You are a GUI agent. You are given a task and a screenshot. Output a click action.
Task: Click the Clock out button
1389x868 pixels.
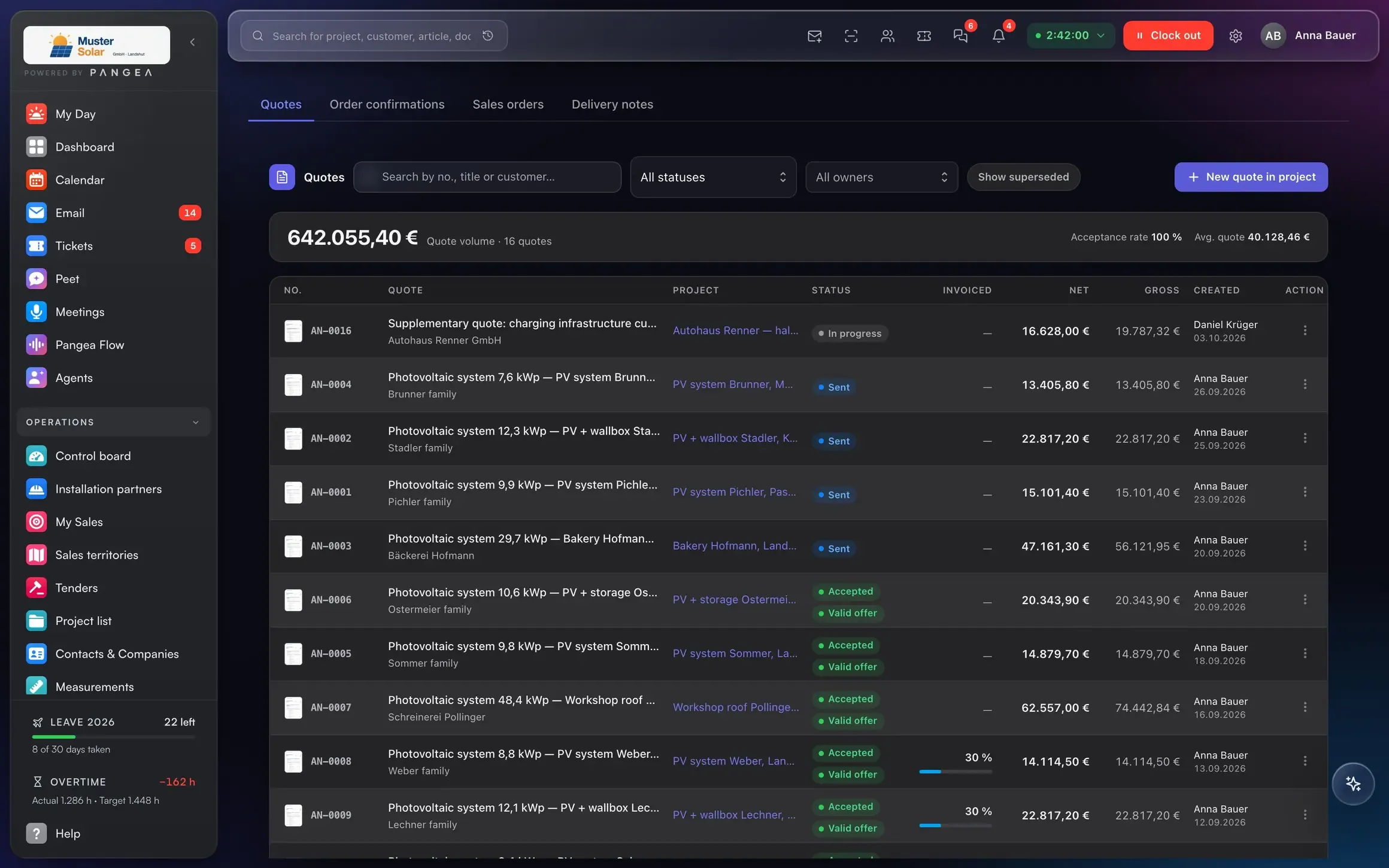(1168, 35)
